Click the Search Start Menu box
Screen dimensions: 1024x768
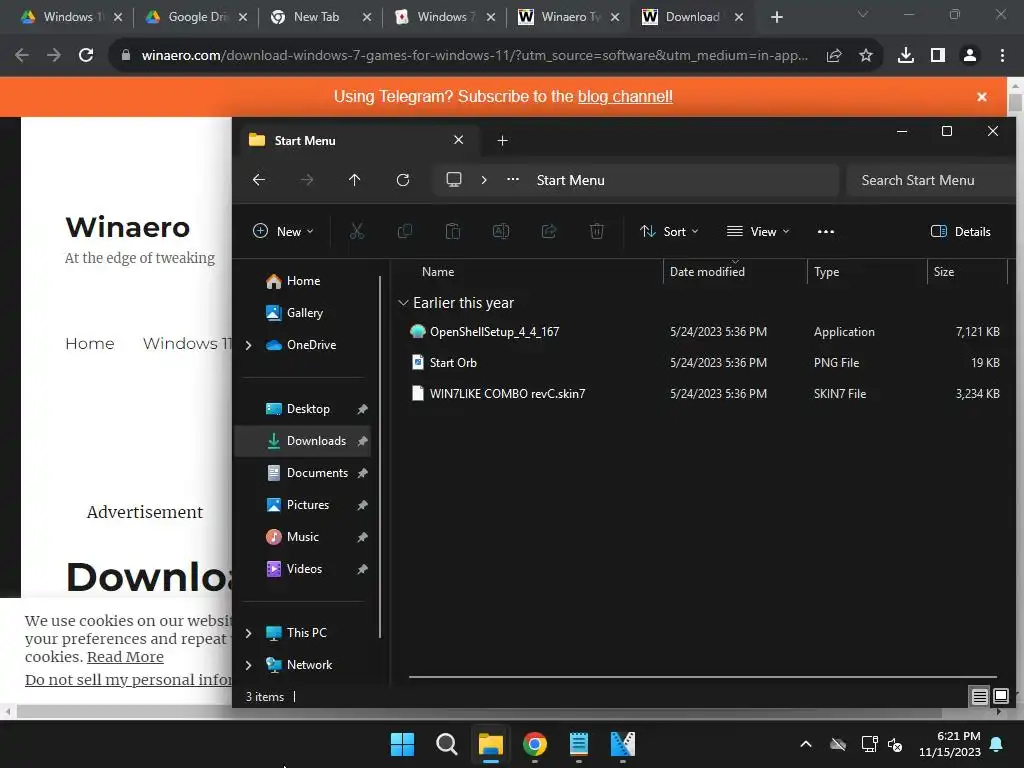931,180
